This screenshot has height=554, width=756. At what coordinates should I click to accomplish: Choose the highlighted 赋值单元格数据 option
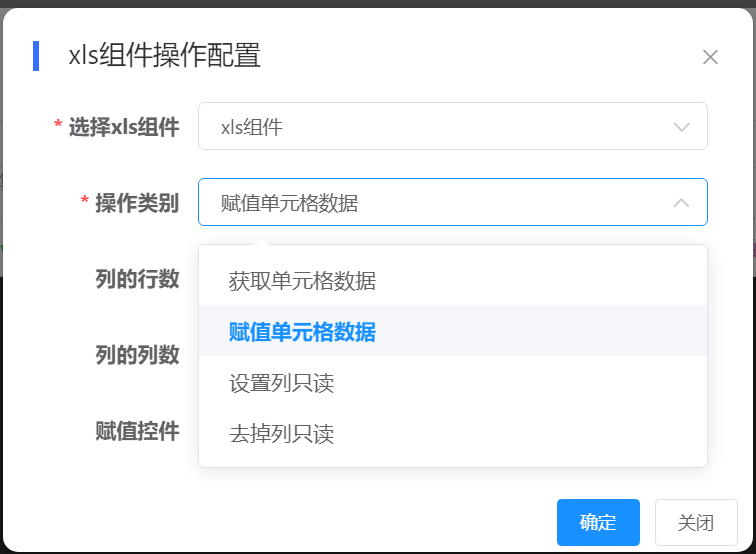pyautogui.click(x=302, y=332)
